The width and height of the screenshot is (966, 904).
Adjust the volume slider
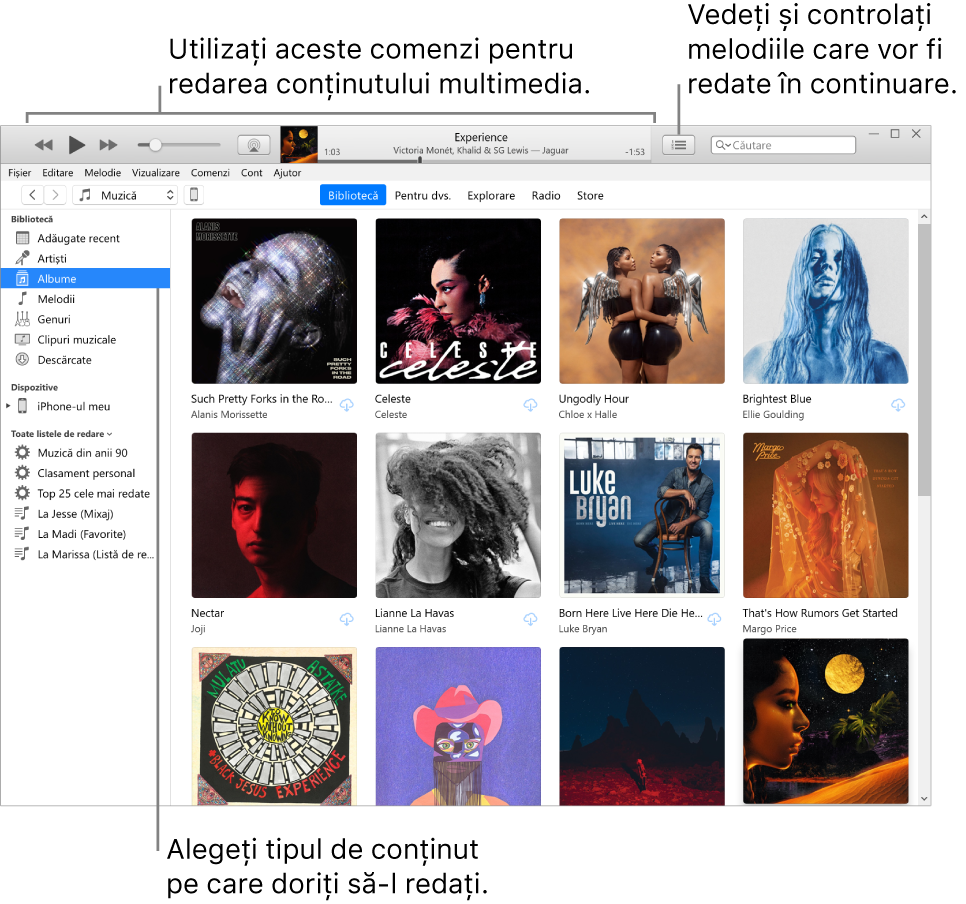(x=157, y=144)
